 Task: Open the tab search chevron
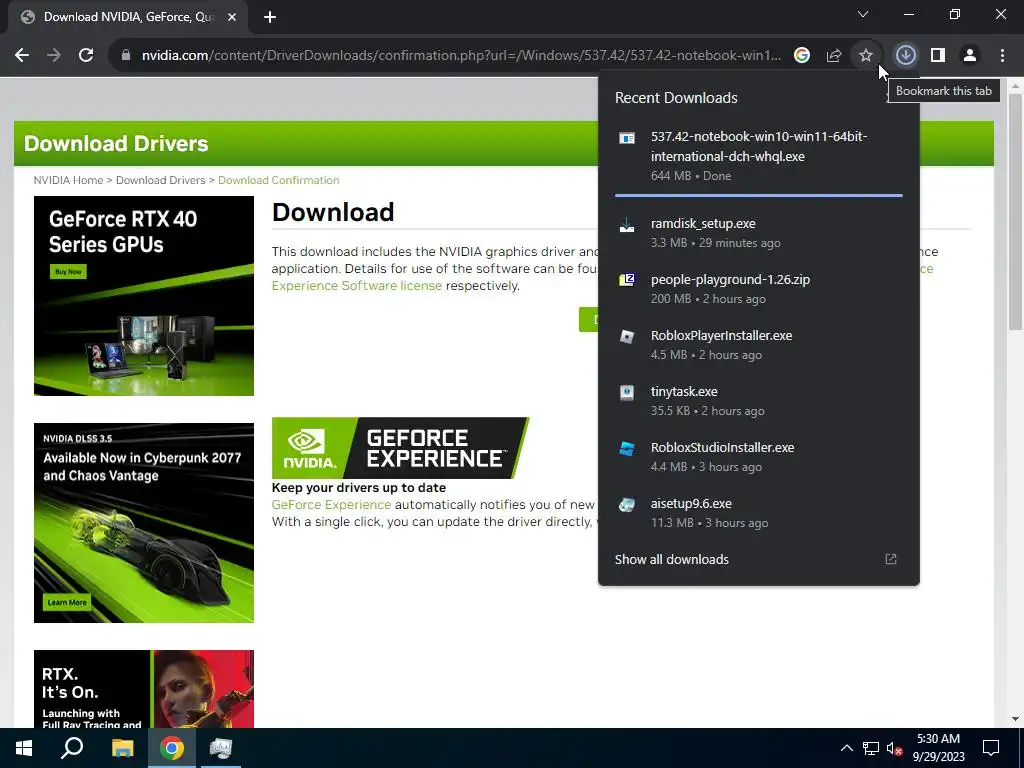pos(863,14)
